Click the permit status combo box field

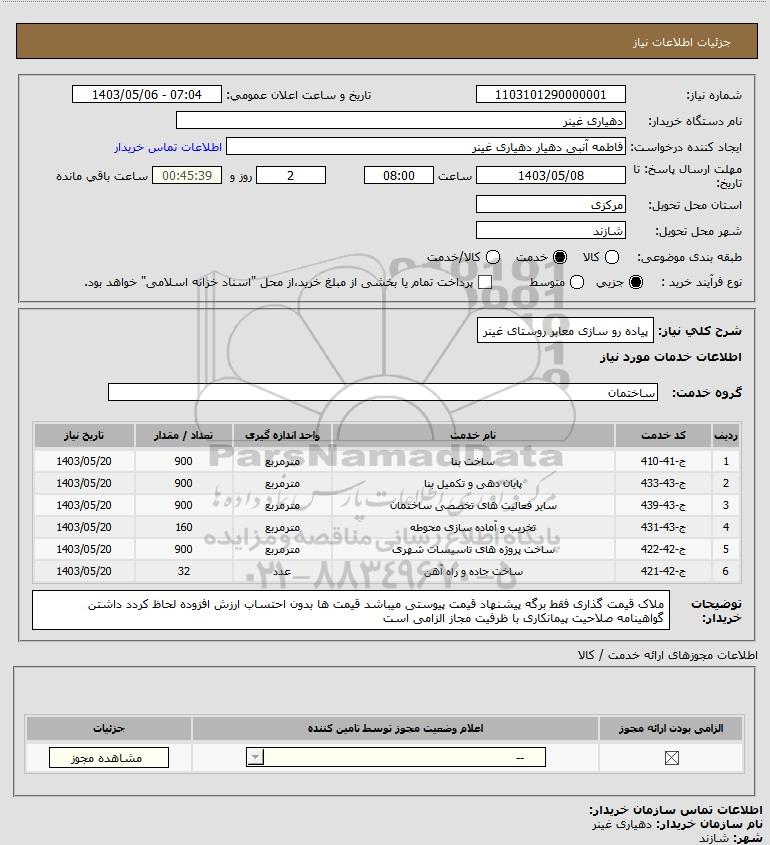(396, 758)
